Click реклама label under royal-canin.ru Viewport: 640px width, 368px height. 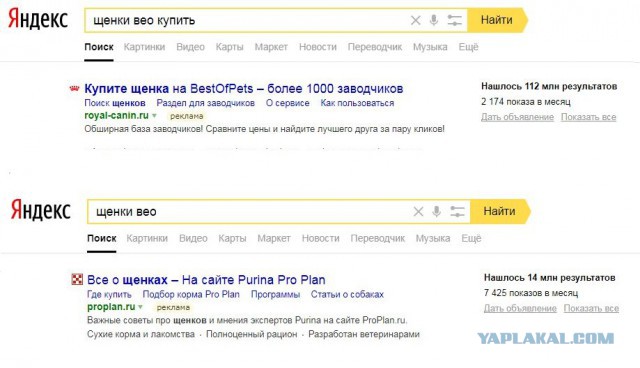coord(187,116)
